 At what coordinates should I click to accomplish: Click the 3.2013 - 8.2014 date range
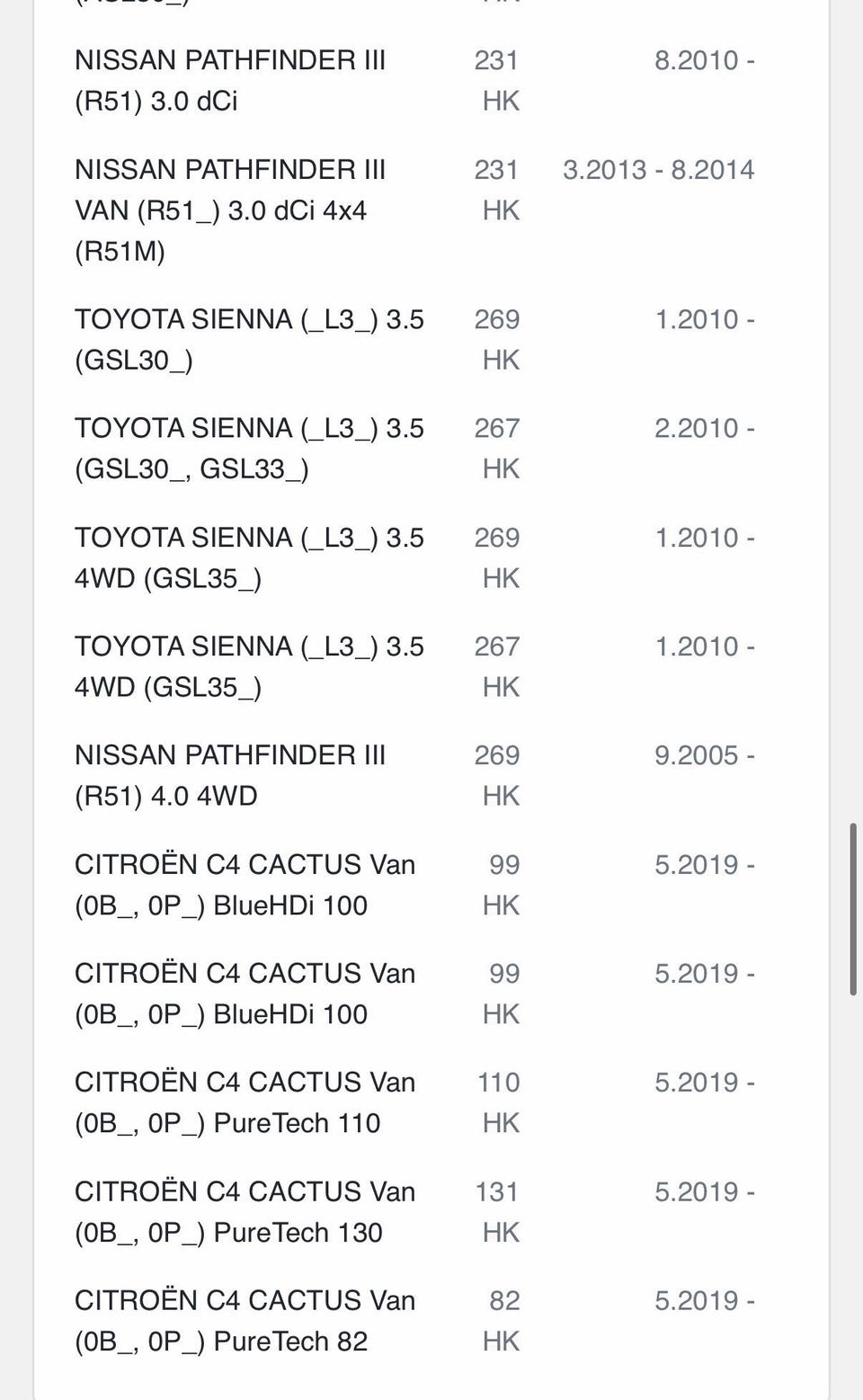(659, 169)
